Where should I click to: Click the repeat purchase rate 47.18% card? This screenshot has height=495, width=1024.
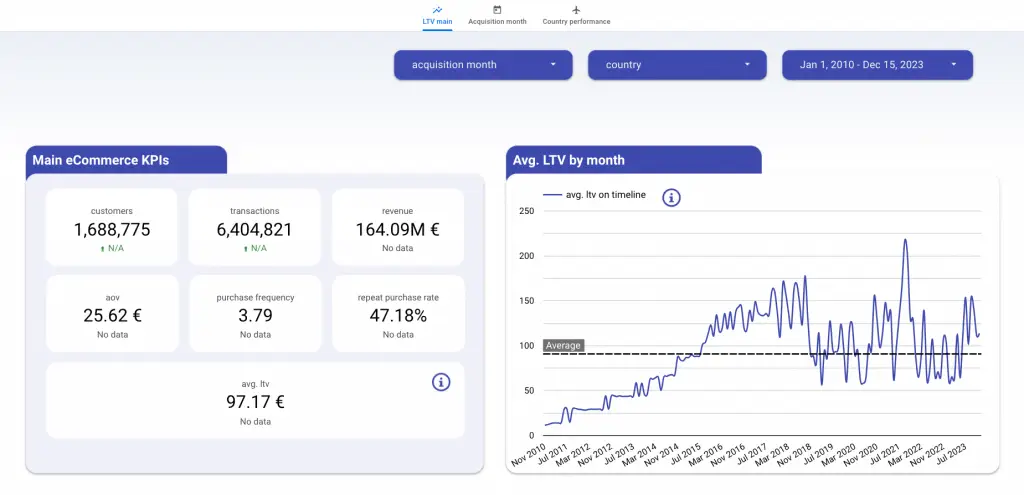click(x=398, y=313)
